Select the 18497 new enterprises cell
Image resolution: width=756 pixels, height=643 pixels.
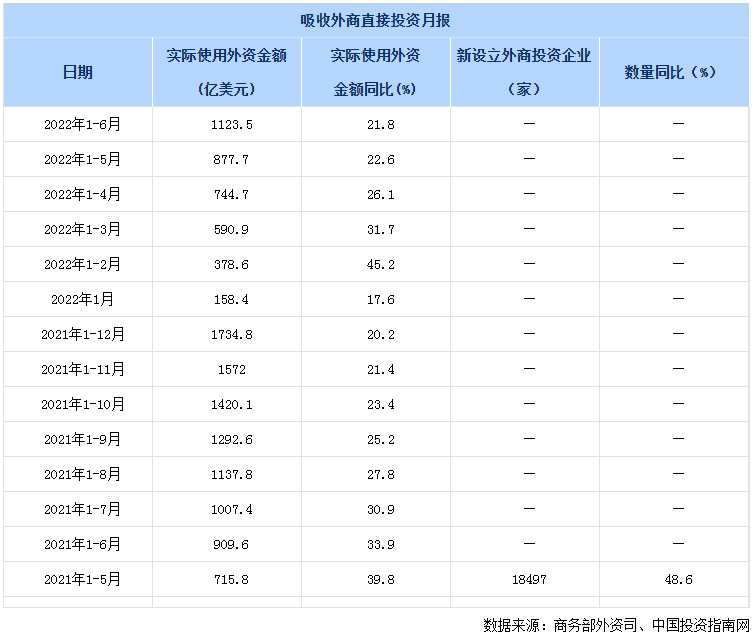point(527,579)
